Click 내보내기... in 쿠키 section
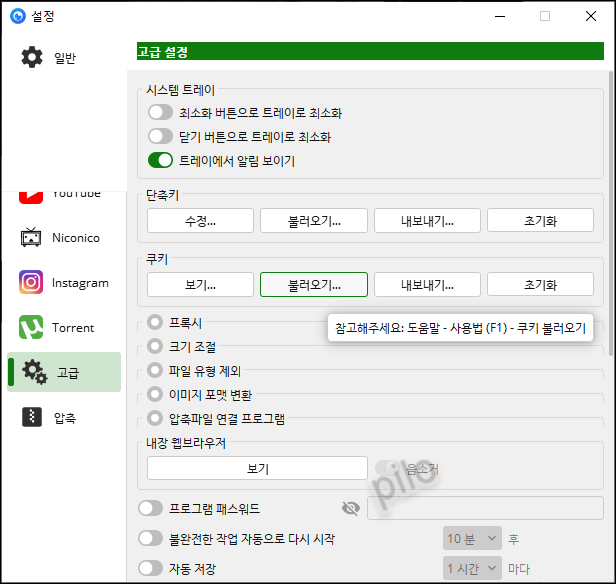 click(427, 285)
